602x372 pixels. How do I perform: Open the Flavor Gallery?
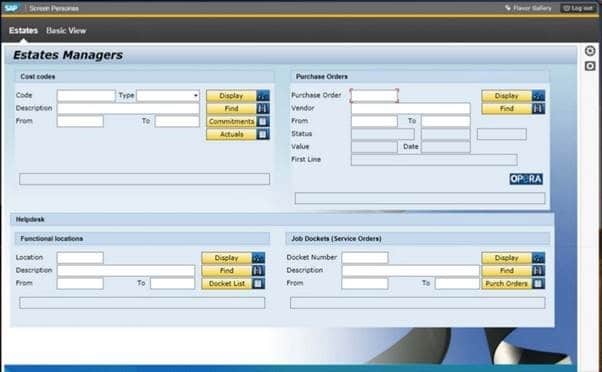pos(529,8)
